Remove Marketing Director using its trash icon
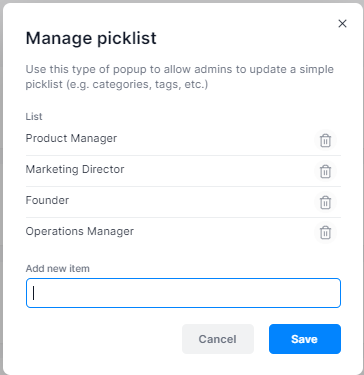Screen dimensions: 364x375 click(x=325, y=171)
